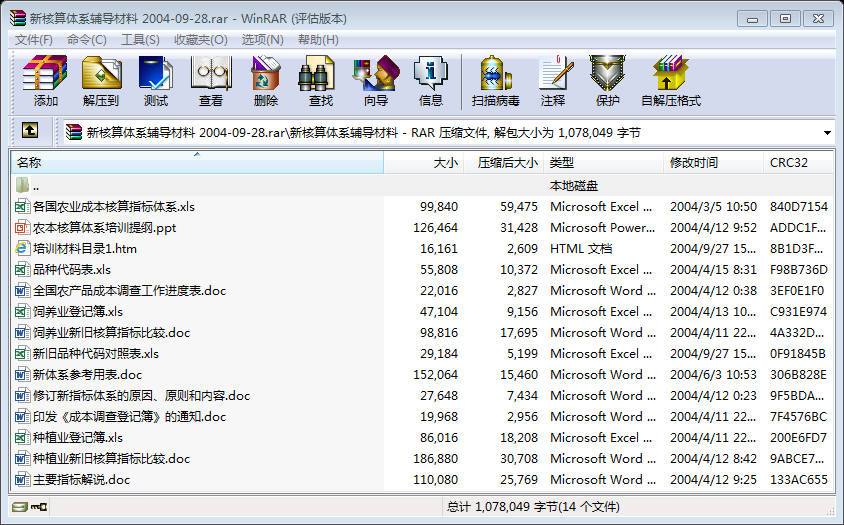The image size is (844, 525).
Task: Click the PowerPoint icon of 农本核算体系培训提纲.ppt
Action: (x=22, y=227)
